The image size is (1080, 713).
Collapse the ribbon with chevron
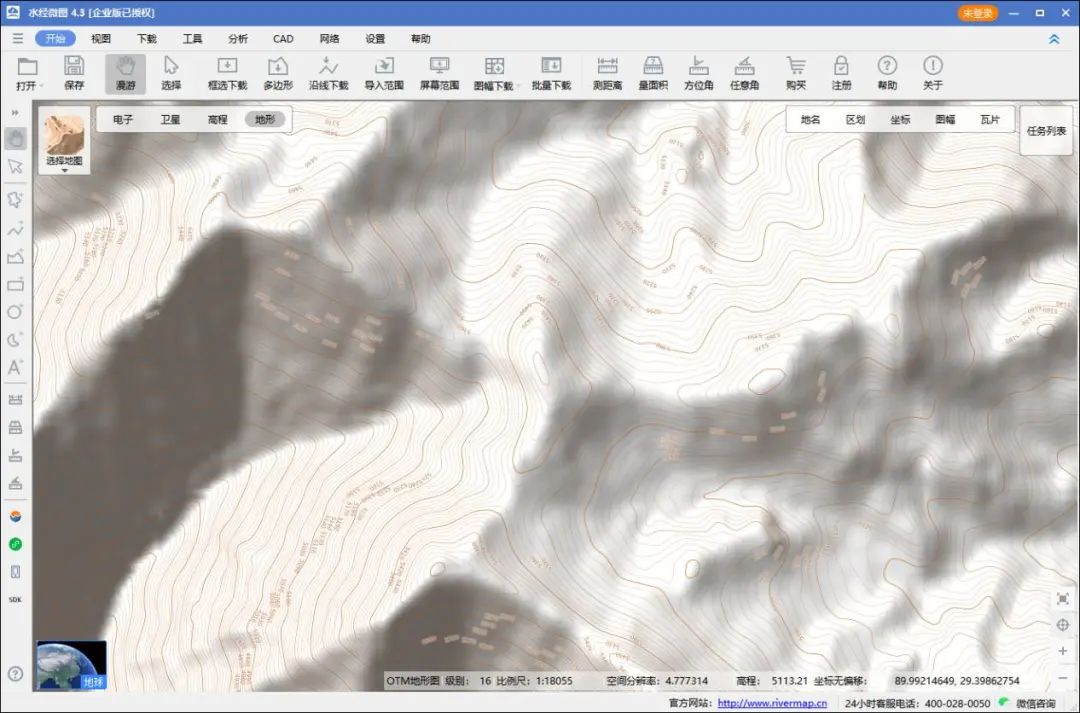(x=1054, y=39)
